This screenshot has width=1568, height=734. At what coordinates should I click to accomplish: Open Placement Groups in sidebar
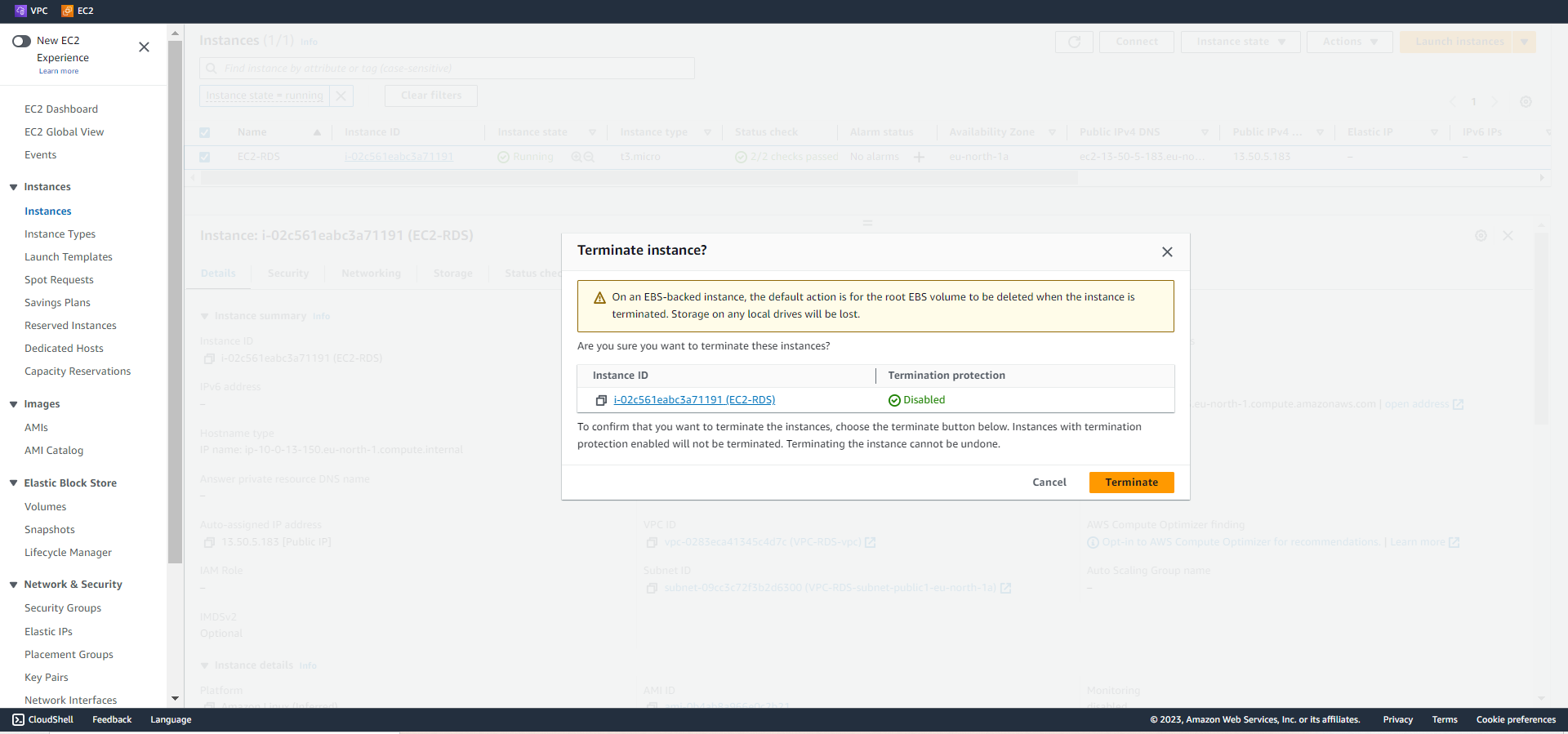[x=69, y=655]
